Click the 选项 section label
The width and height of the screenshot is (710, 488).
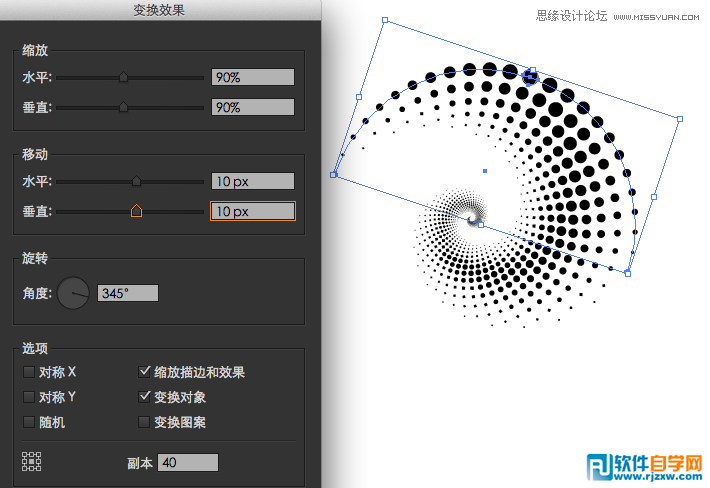(35, 348)
